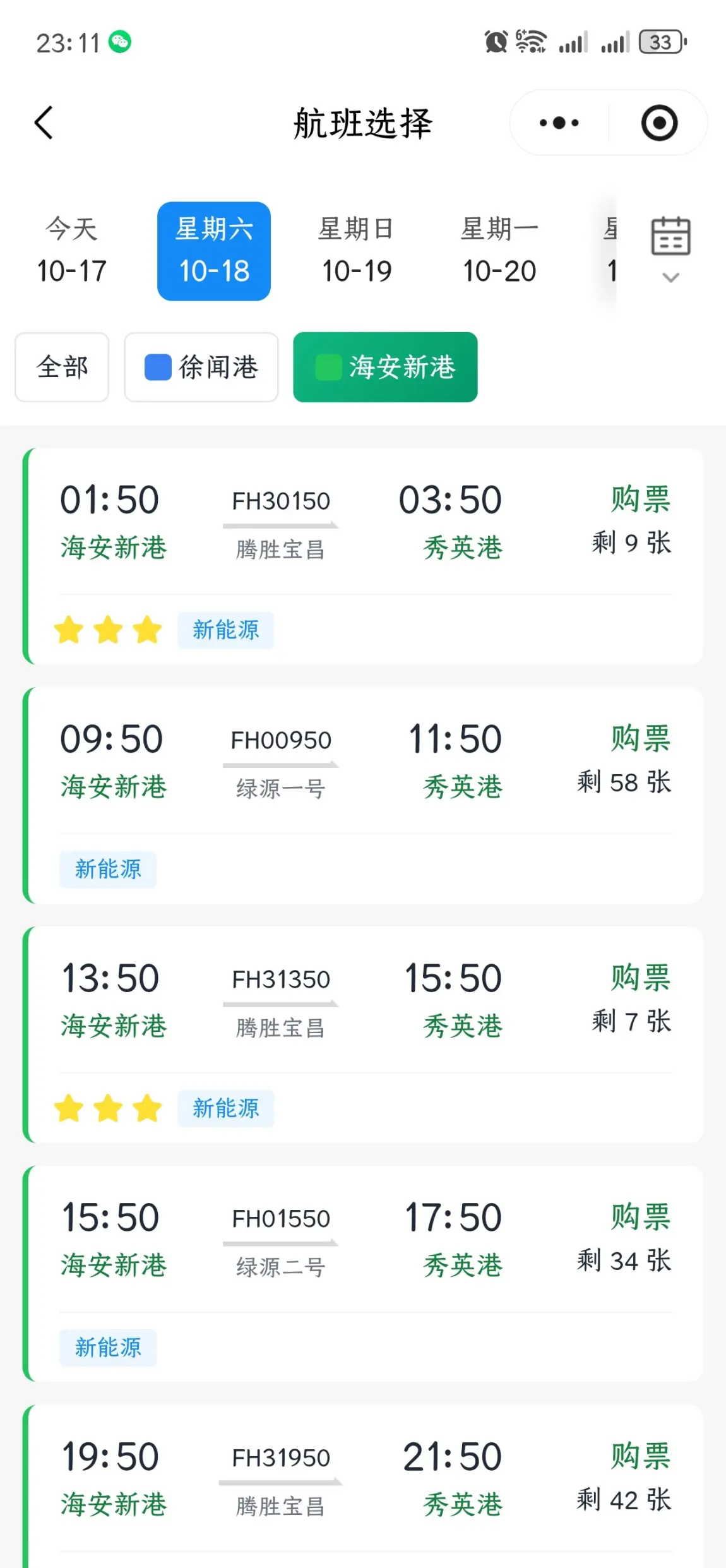Image resolution: width=726 pixels, height=1568 pixels.
Task: Toggle the 海安新港 port filter
Action: click(x=385, y=367)
